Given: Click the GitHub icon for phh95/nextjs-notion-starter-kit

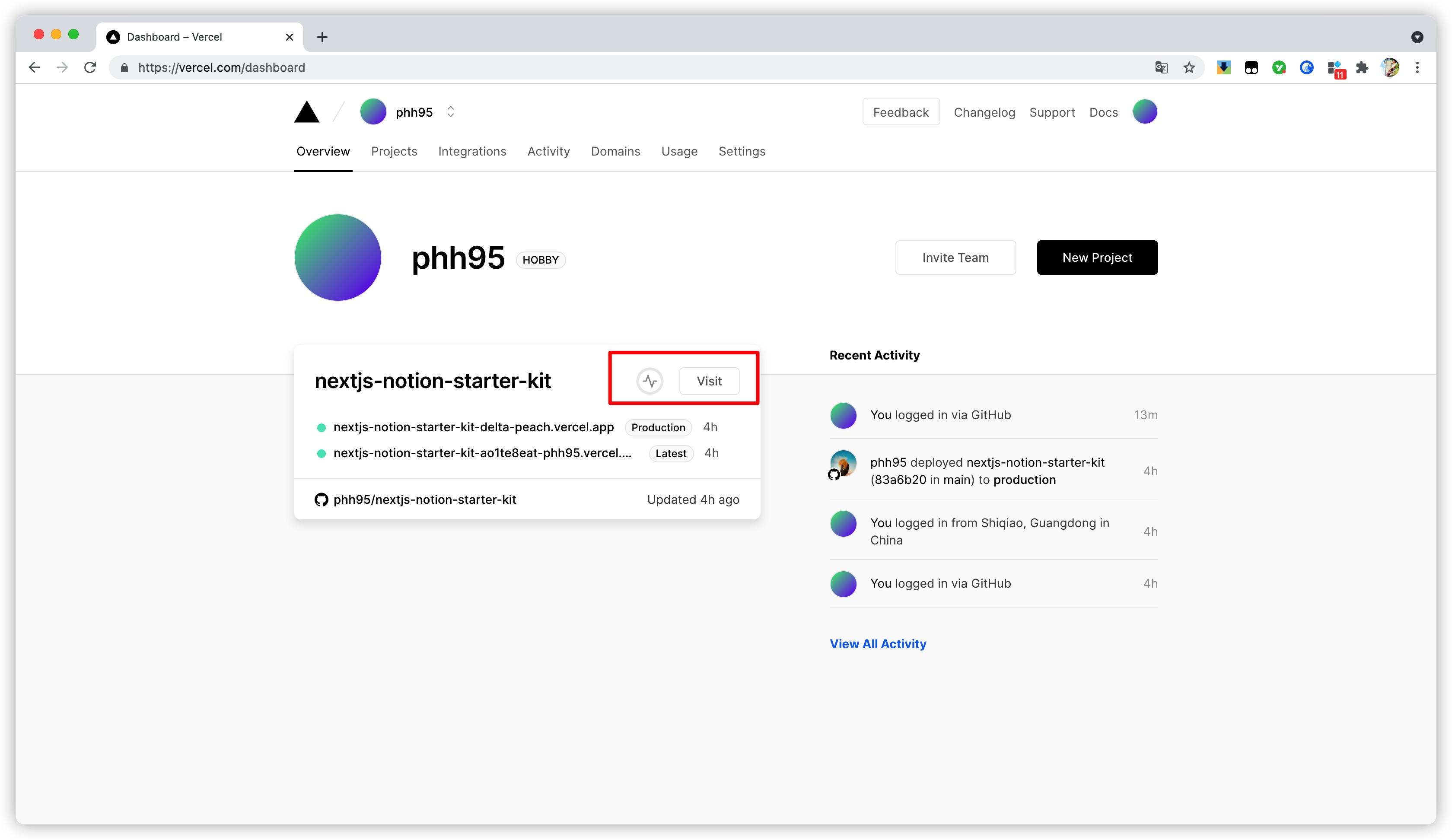Looking at the screenshot, I should click(x=321, y=500).
